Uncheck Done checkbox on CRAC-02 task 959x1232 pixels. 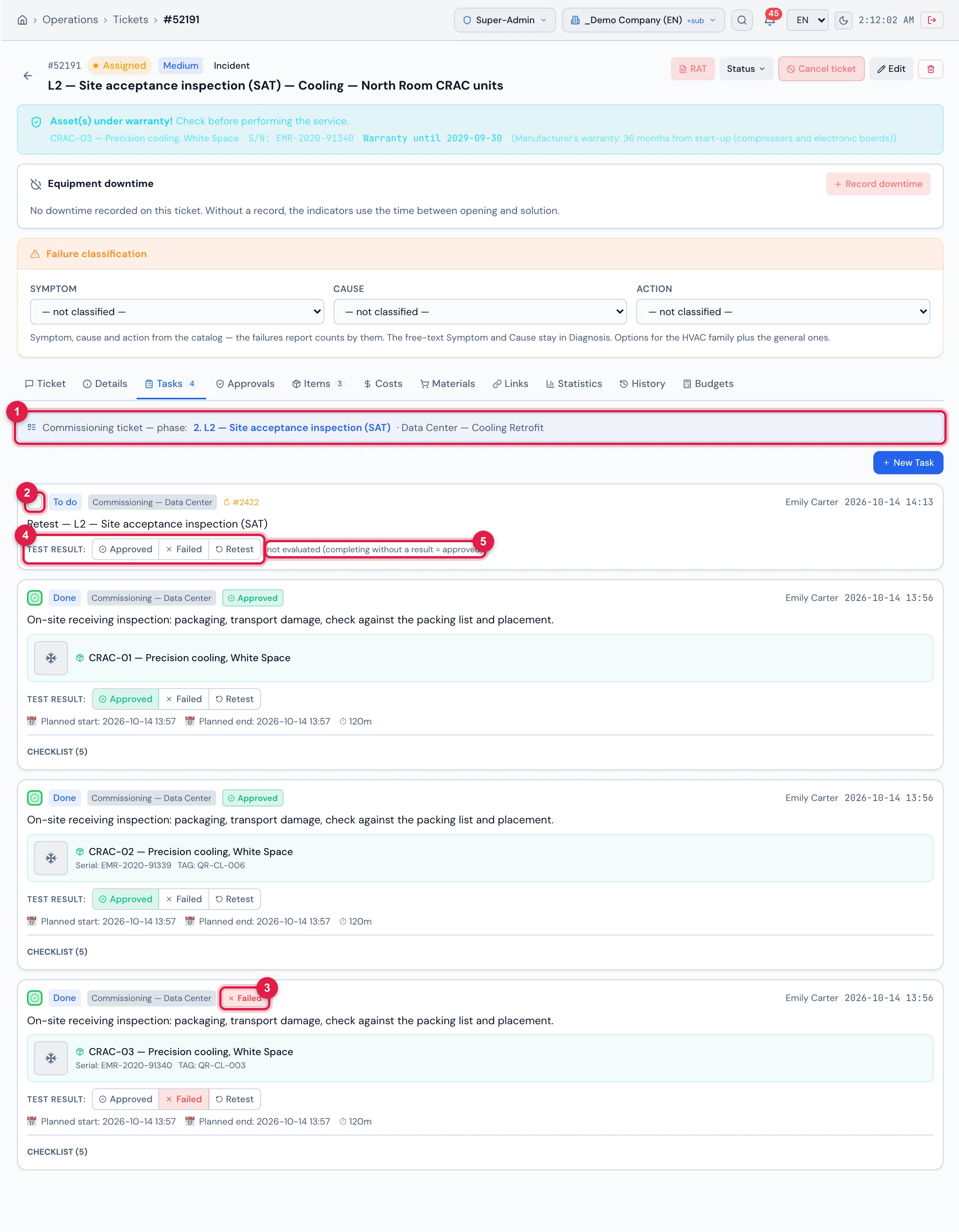(x=35, y=798)
